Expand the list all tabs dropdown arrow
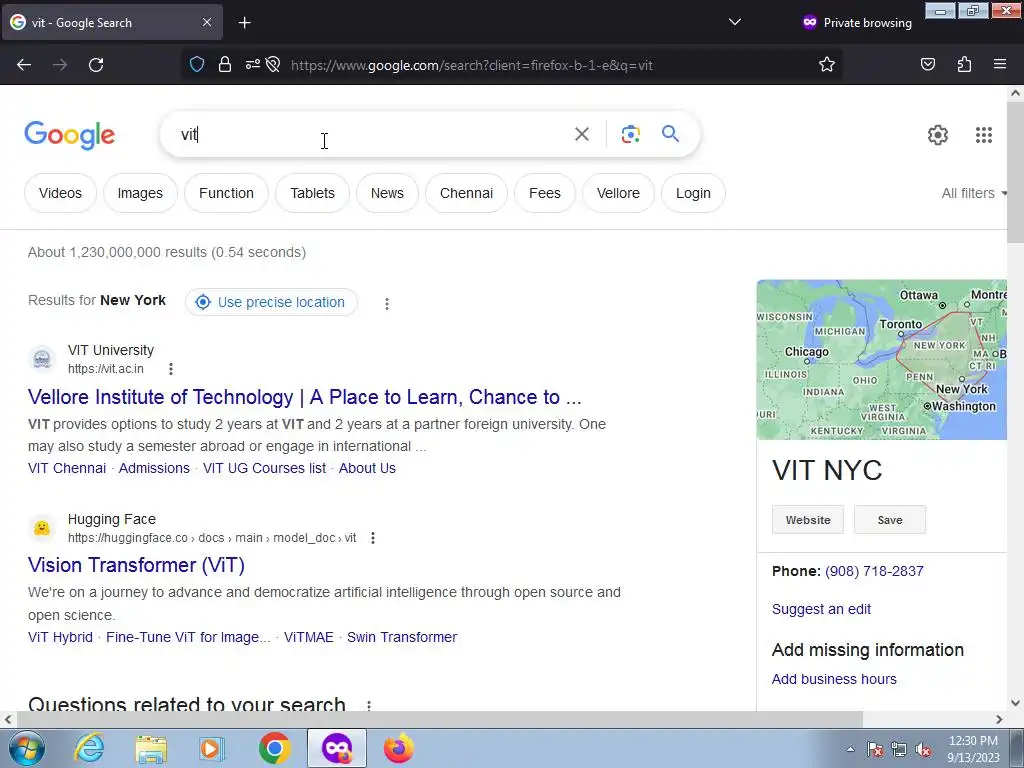The image size is (1024, 768). 735,22
